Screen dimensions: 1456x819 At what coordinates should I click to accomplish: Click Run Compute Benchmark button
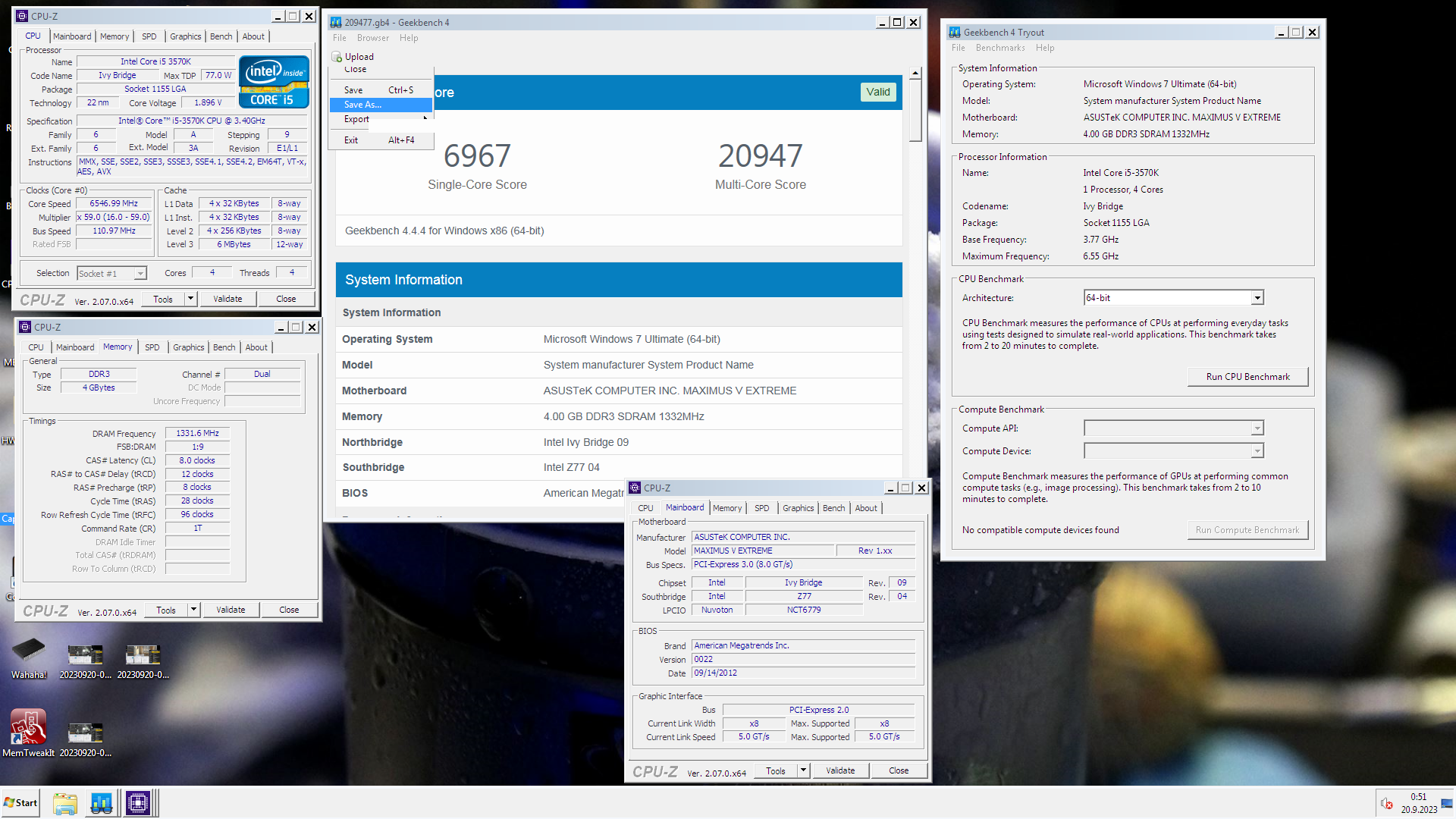[1247, 530]
